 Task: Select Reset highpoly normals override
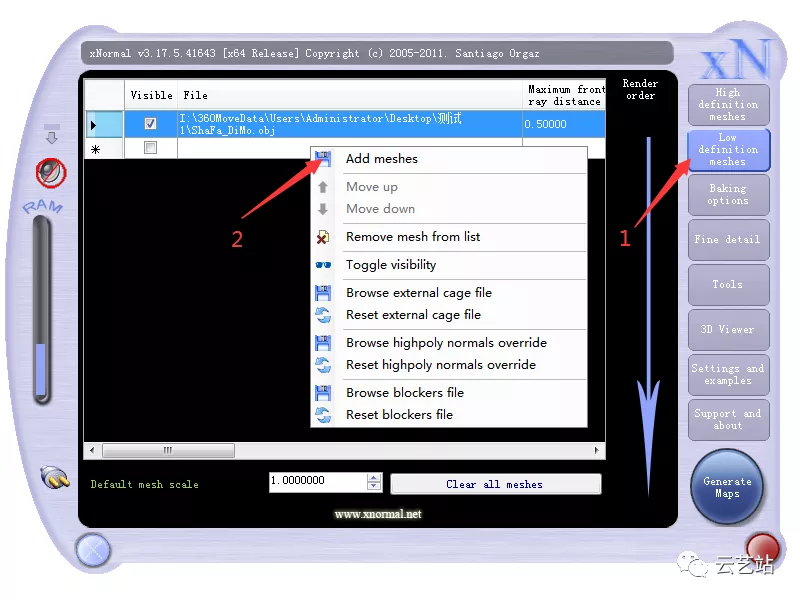[449, 365]
